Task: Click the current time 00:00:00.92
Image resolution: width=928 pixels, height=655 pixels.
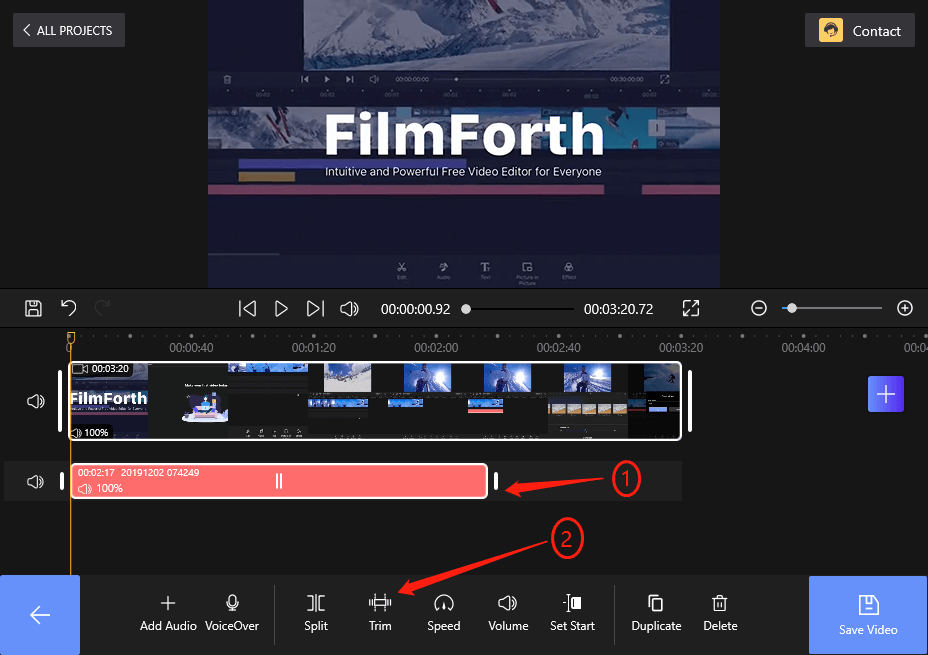Action: (x=415, y=309)
